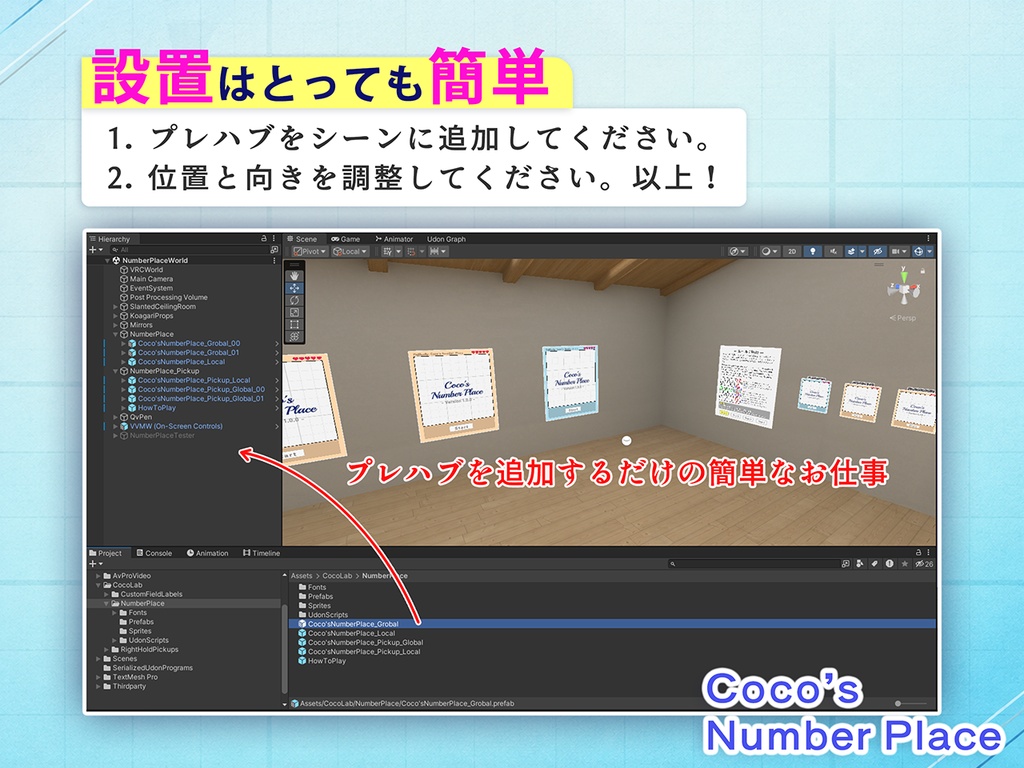Click the scene gizmo lock icon
Screen dimensions: 1024x768
pyautogui.click(x=923, y=270)
